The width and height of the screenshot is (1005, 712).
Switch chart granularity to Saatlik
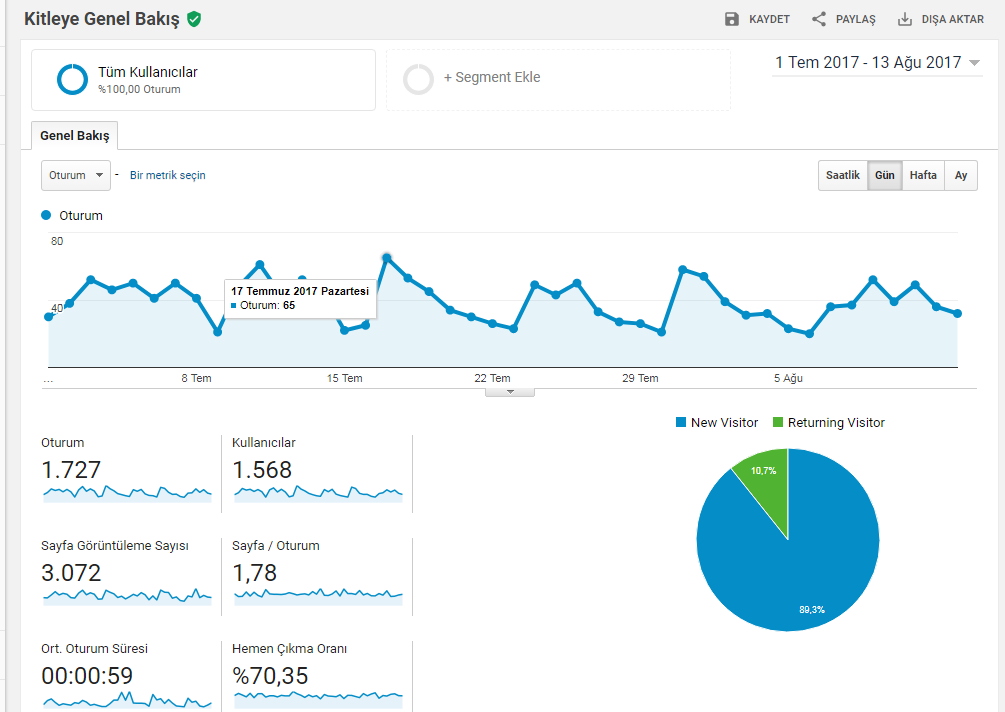[842, 175]
